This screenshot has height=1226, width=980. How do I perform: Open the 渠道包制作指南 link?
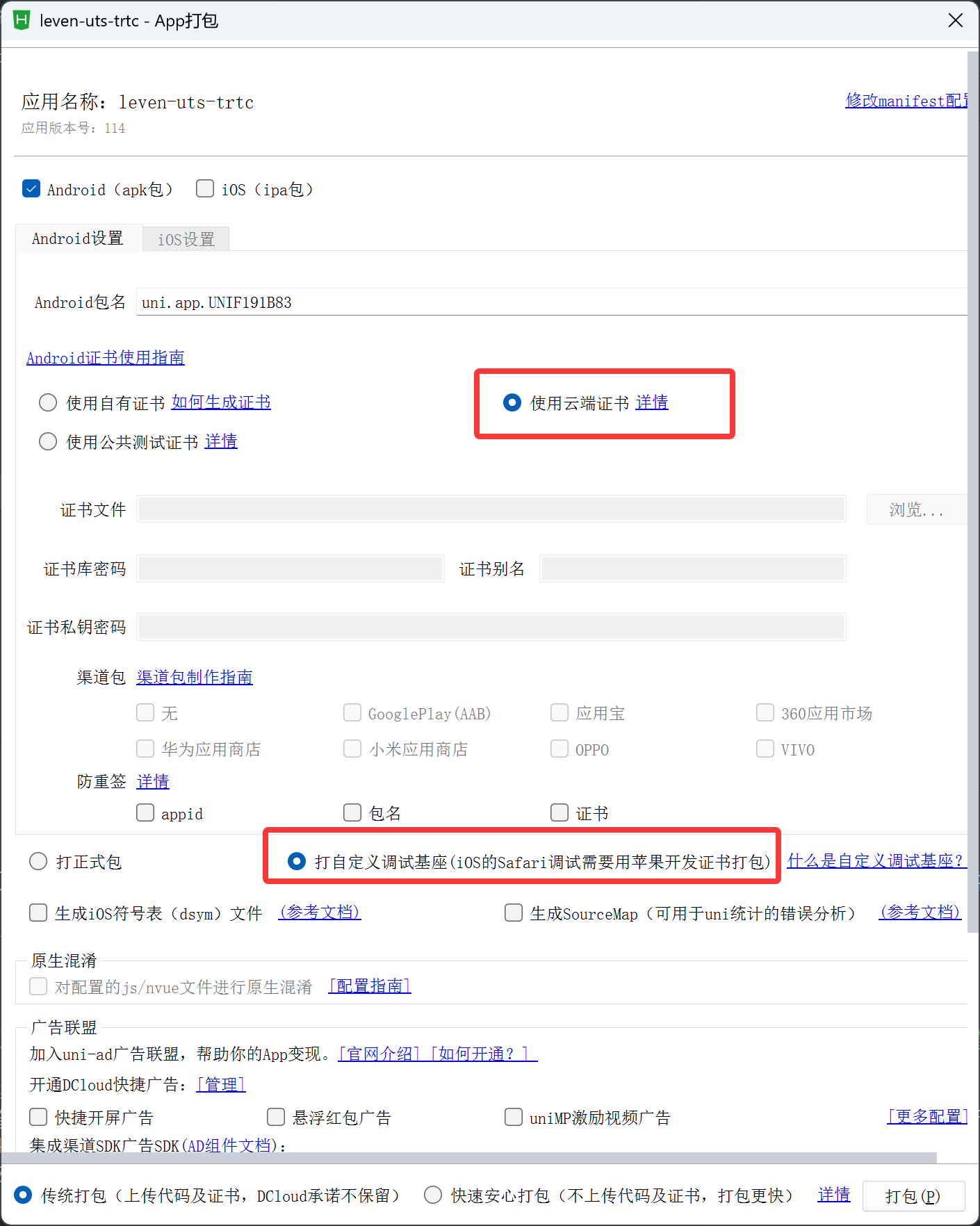(195, 678)
